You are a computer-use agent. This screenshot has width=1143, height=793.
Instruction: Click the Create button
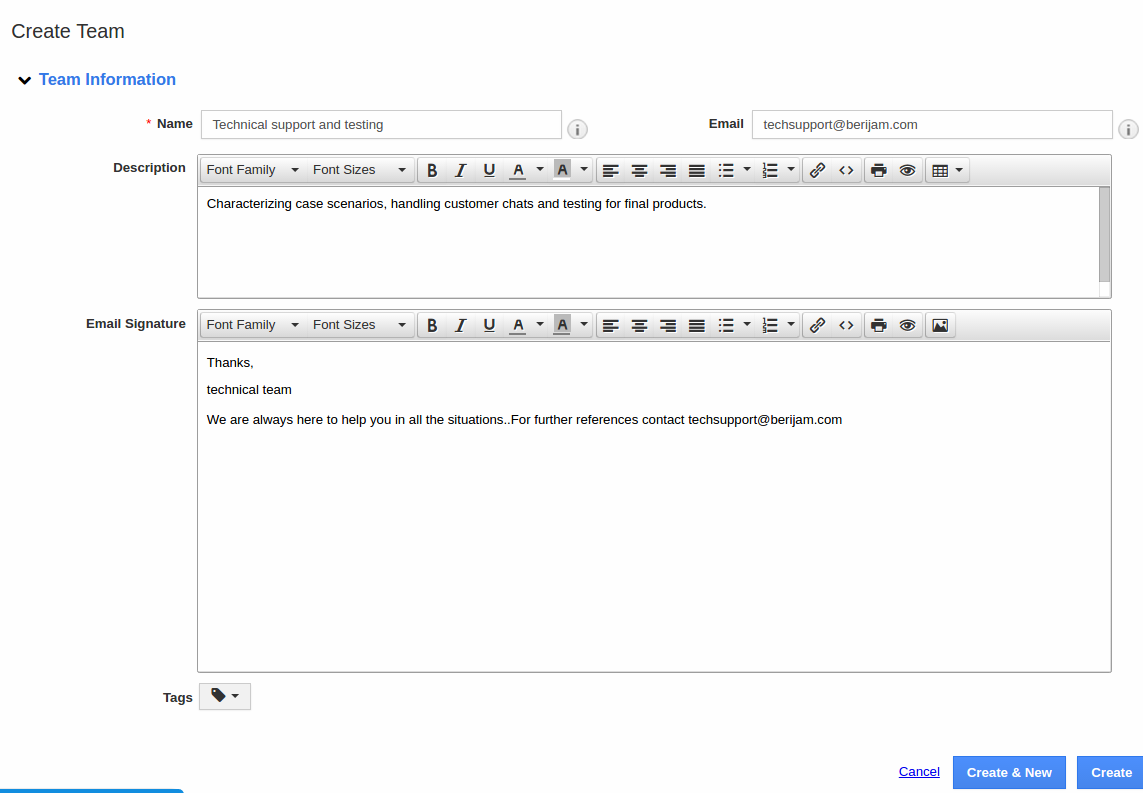(x=1111, y=773)
